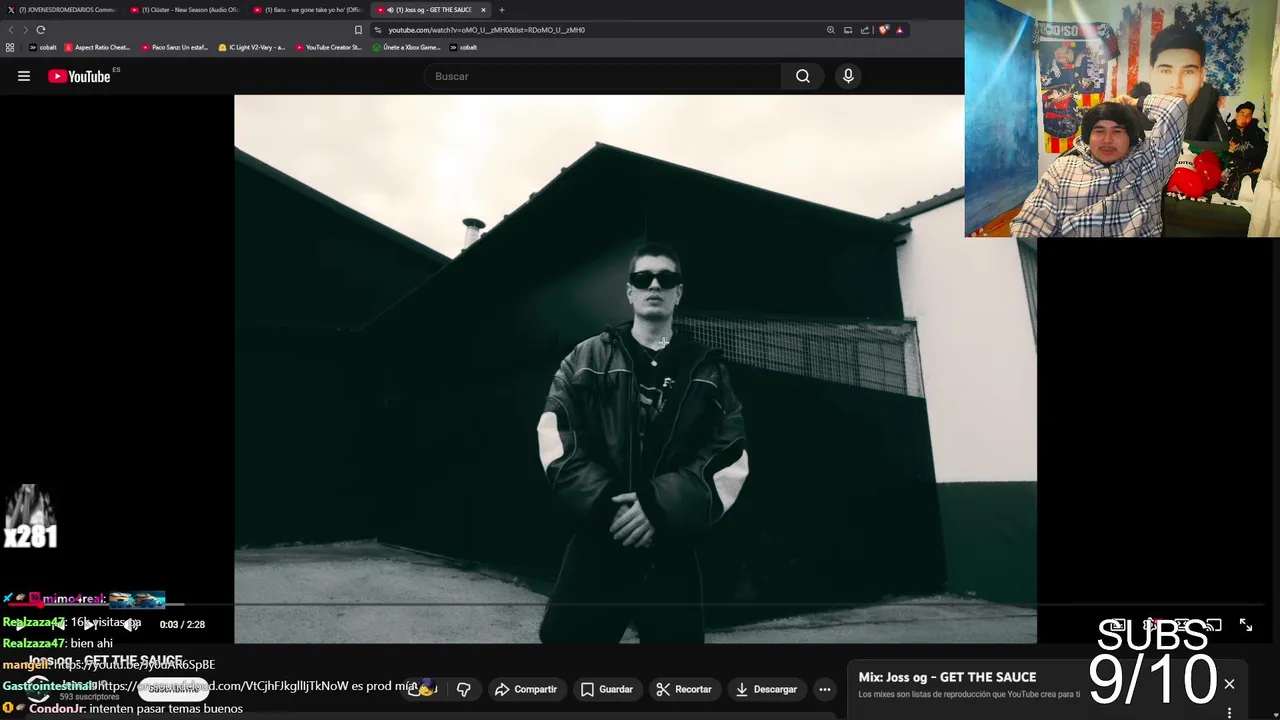Cast video with the cast icon
Image resolution: width=1280 pixels, height=720 pixels.
click(x=1213, y=625)
